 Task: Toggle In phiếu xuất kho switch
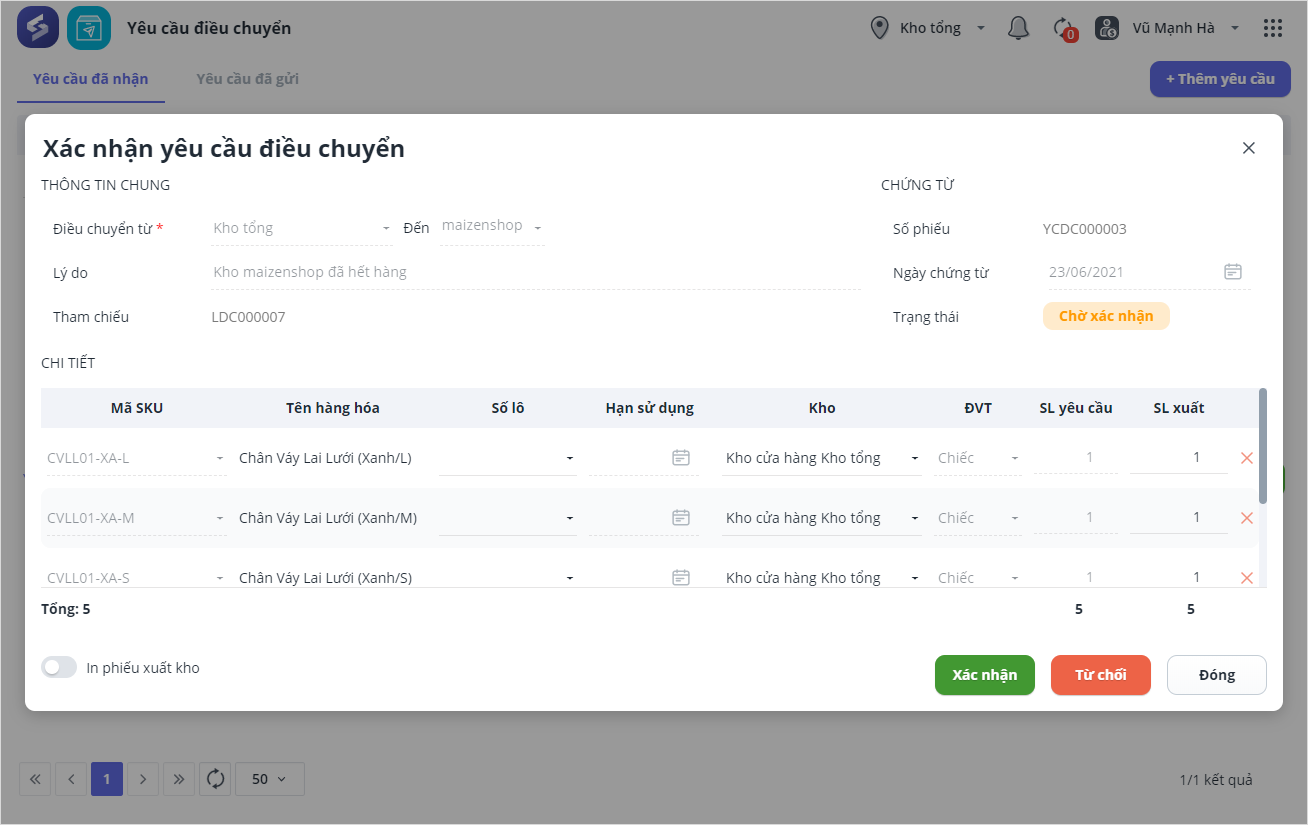click(59, 668)
